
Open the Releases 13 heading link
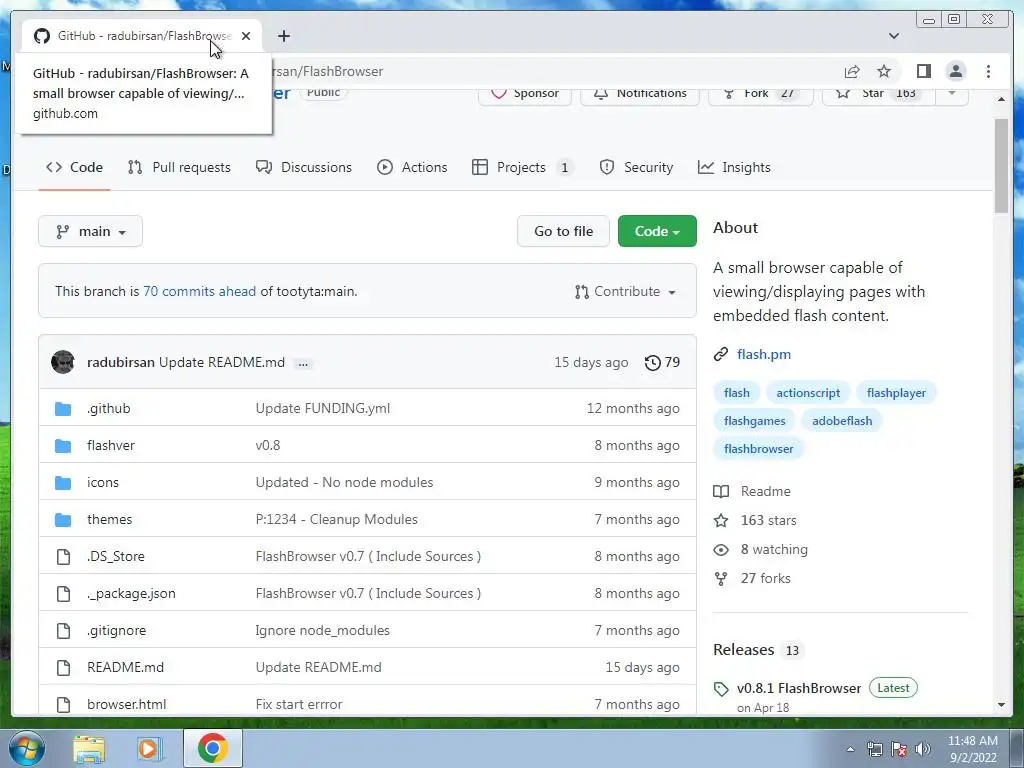tap(758, 650)
